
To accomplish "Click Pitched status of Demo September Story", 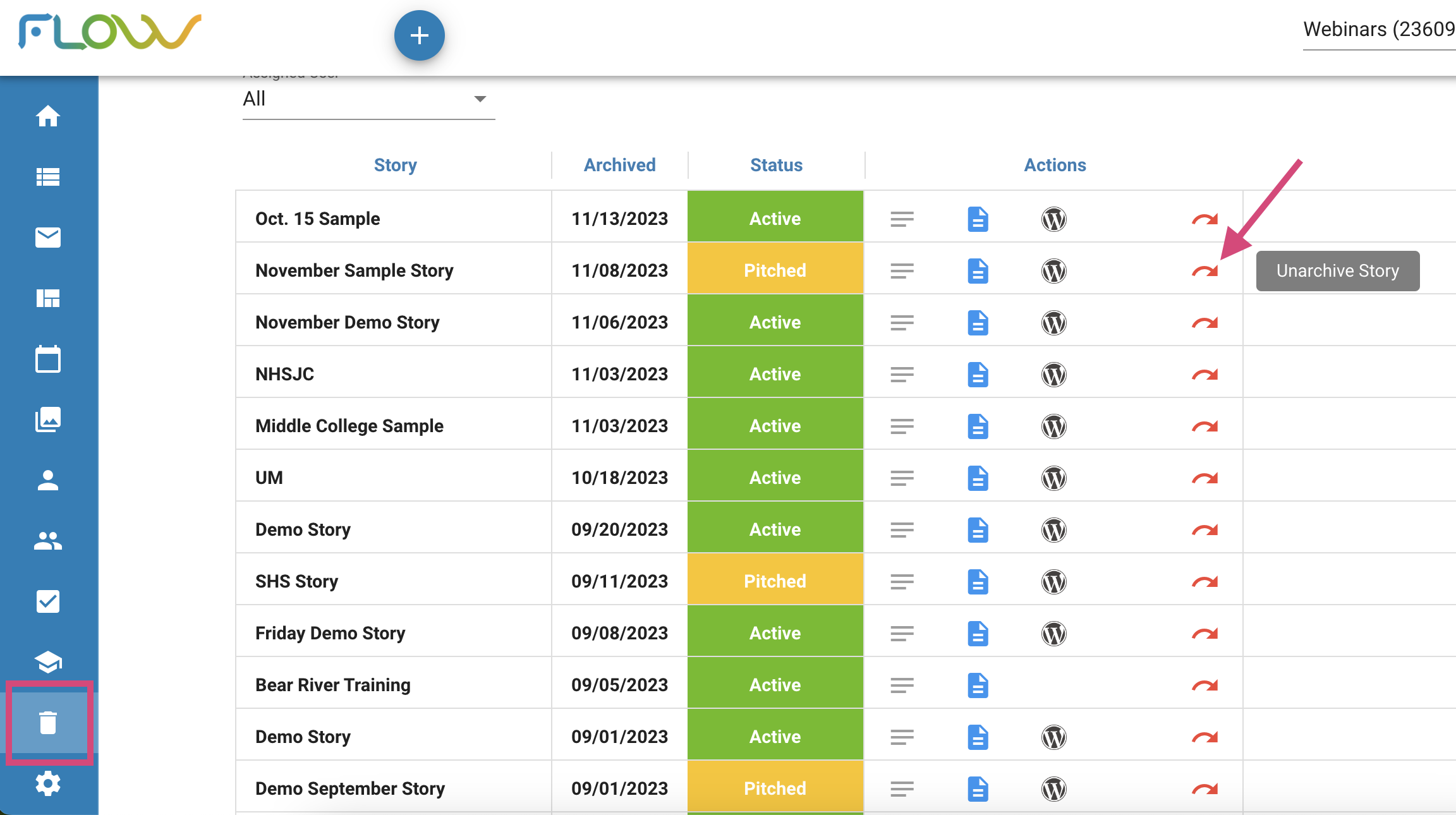I will [x=775, y=788].
